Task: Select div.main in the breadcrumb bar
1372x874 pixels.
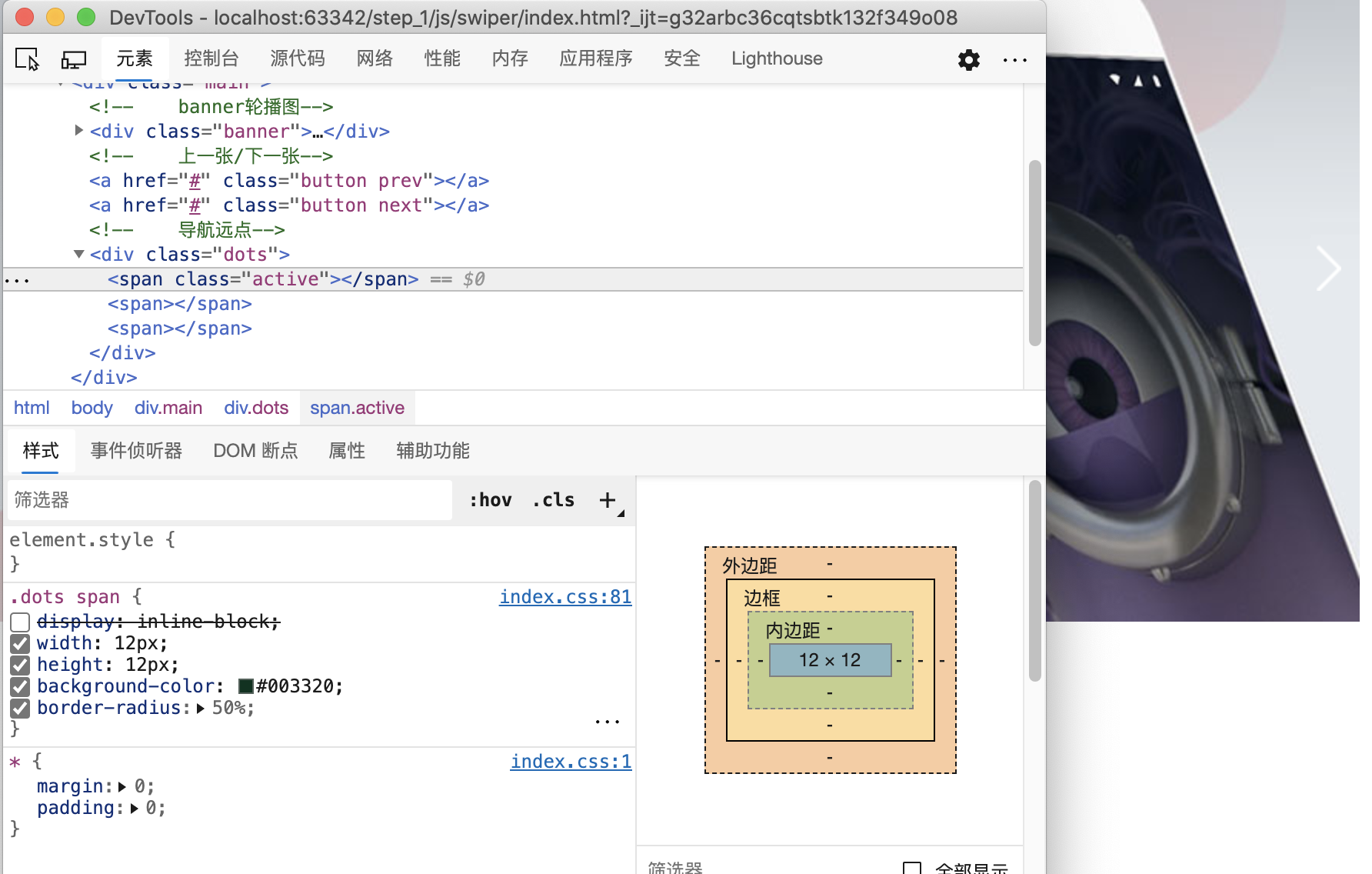Action: (x=168, y=408)
